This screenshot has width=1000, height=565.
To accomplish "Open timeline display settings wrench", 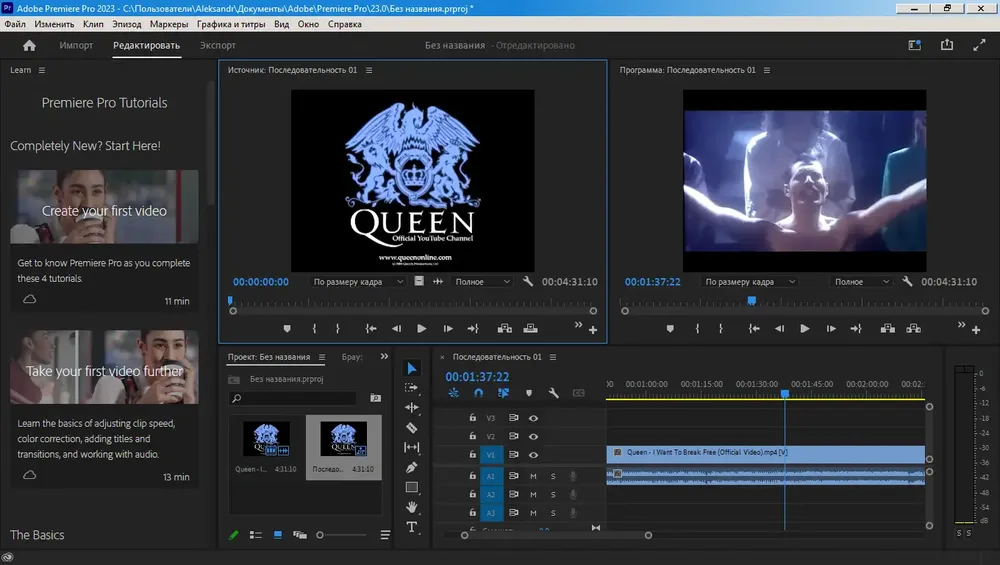I will point(554,393).
